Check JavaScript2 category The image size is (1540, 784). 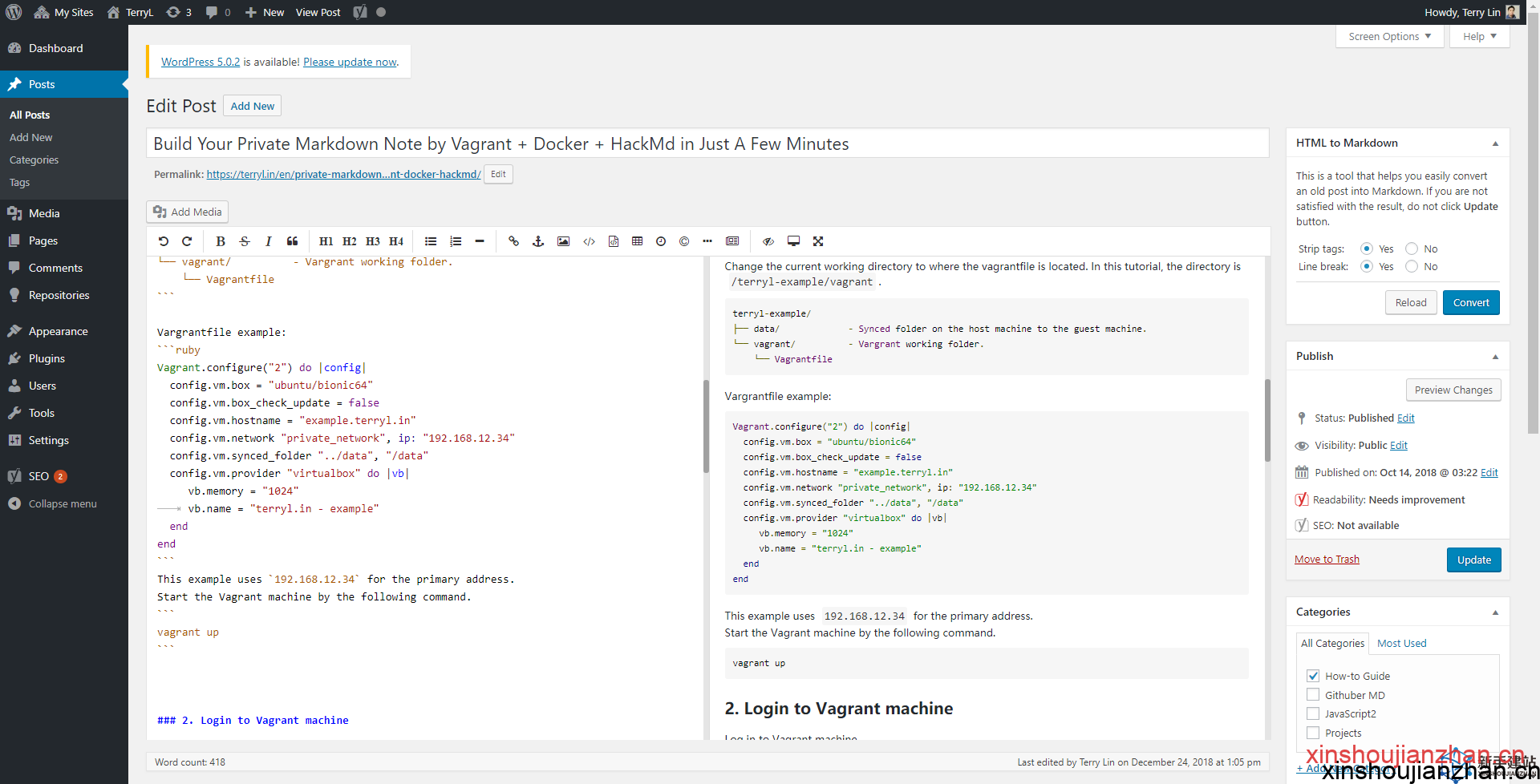point(1313,713)
